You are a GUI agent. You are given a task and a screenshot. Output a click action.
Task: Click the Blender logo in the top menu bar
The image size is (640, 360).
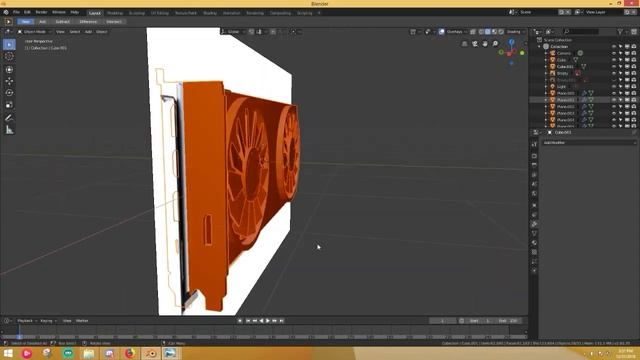(6, 12)
